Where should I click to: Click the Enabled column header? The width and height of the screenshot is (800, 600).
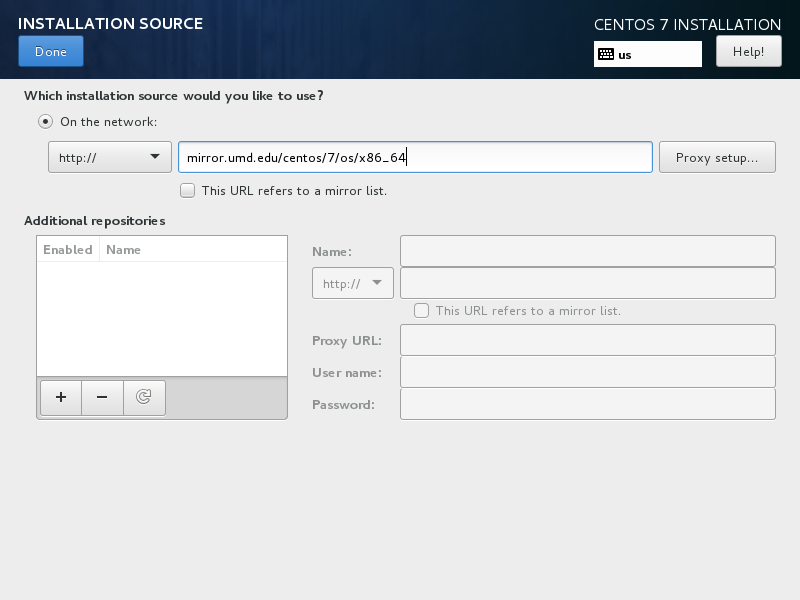(68, 250)
